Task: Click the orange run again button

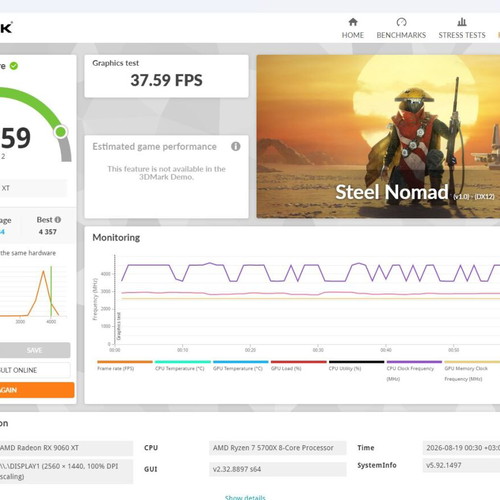Action: (x=37, y=390)
